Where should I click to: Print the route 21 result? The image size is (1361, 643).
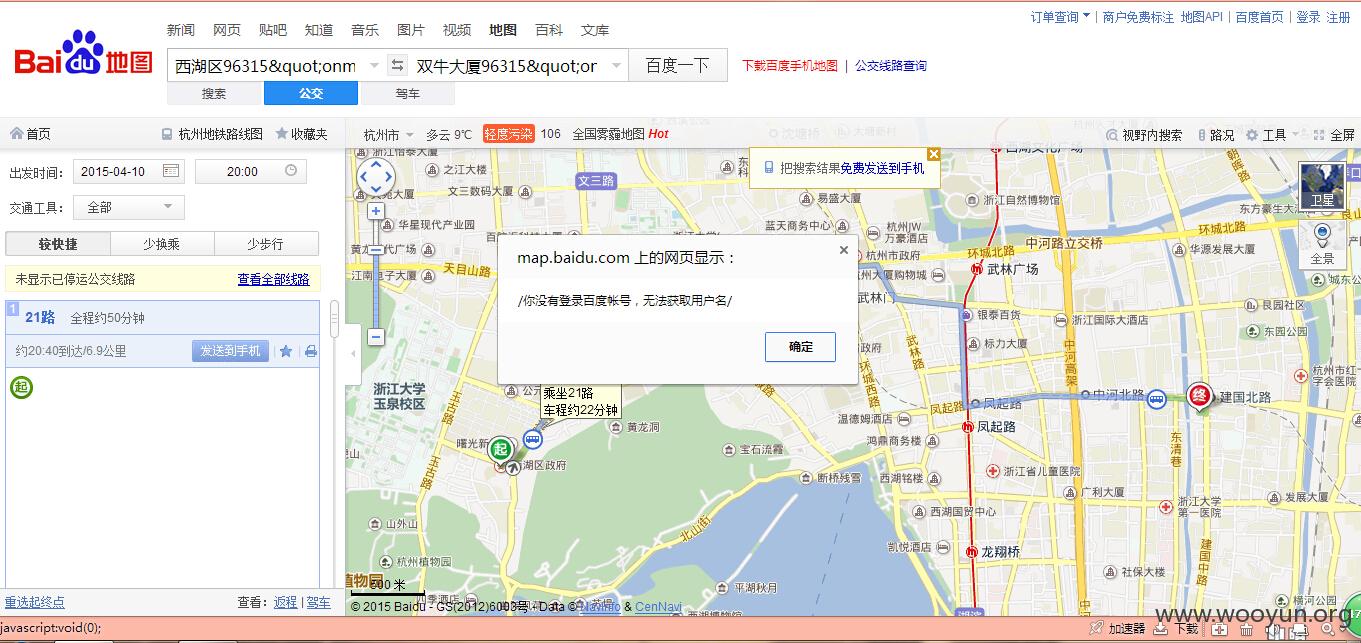pos(310,351)
